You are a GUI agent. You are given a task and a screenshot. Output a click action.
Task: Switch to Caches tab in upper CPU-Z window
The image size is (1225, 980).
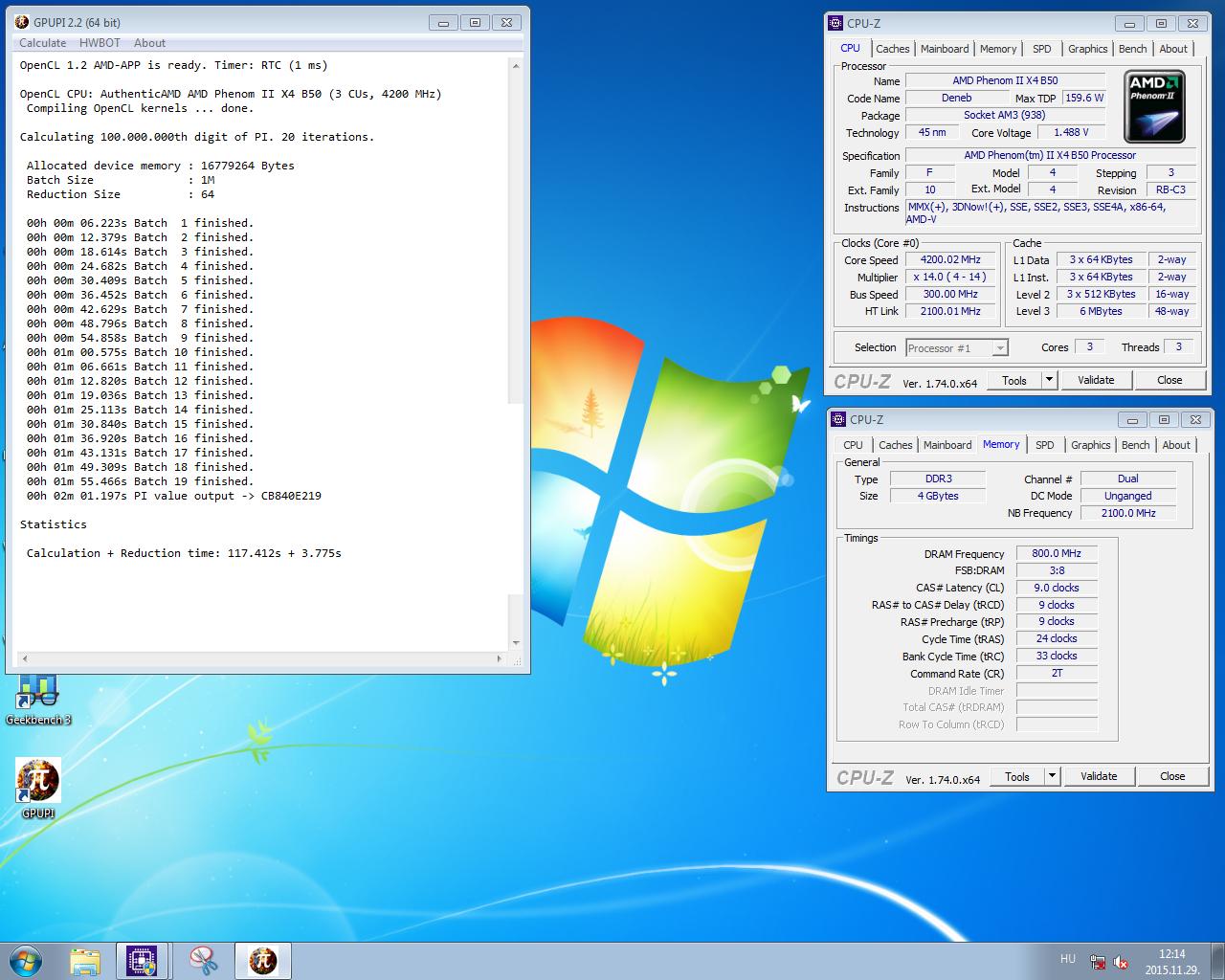pyautogui.click(x=892, y=49)
